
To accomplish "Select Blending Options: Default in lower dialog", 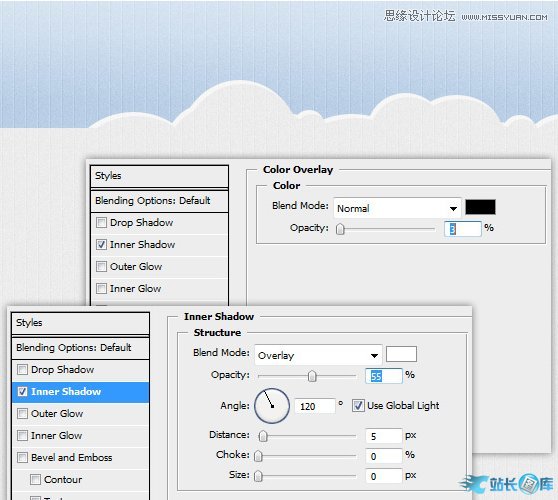I will pyautogui.click(x=81, y=347).
